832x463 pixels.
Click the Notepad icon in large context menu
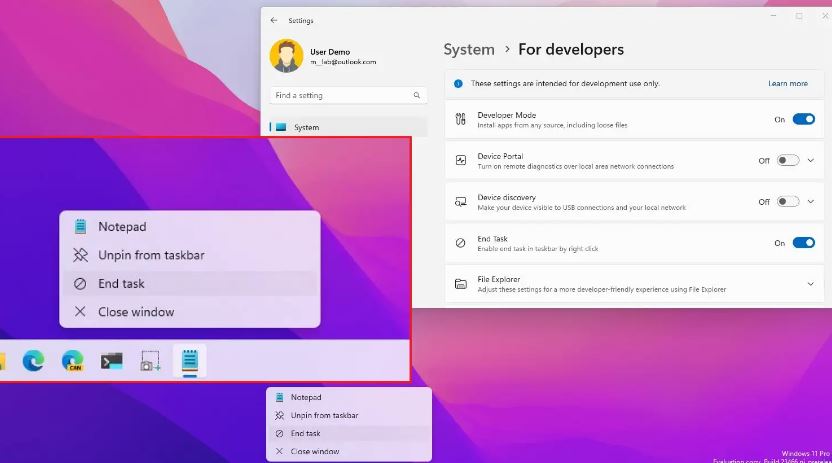80,226
